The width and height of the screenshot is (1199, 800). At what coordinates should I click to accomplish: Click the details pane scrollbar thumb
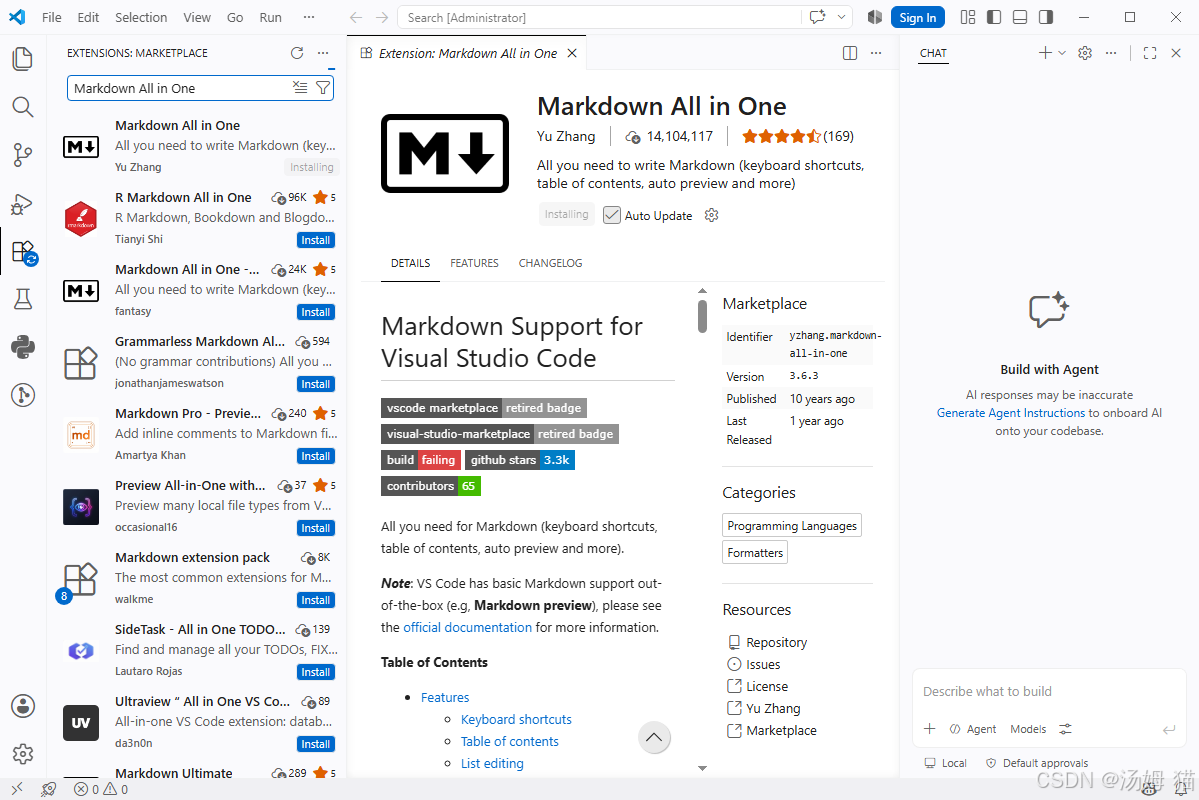tap(702, 316)
